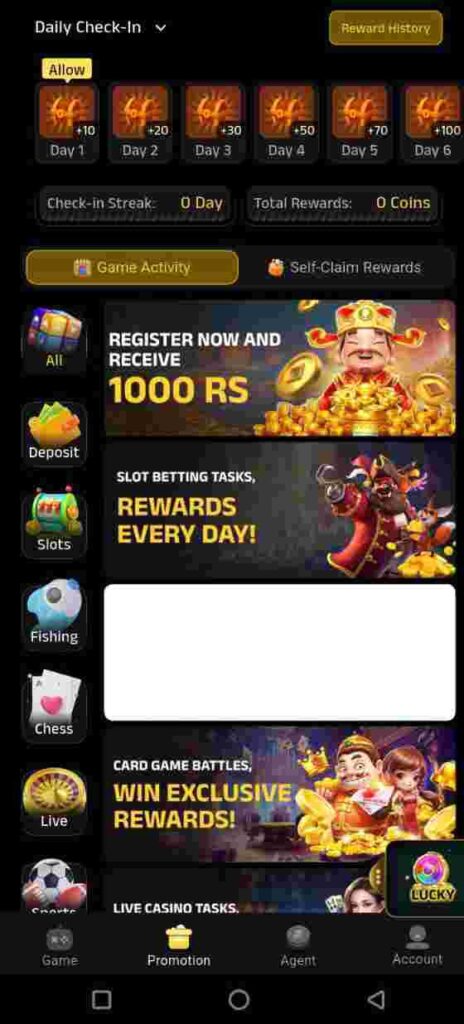Viewport: 464px width, 1024px height.
Task: Open Reward History
Action: pyautogui.click(x=386, y=28)
